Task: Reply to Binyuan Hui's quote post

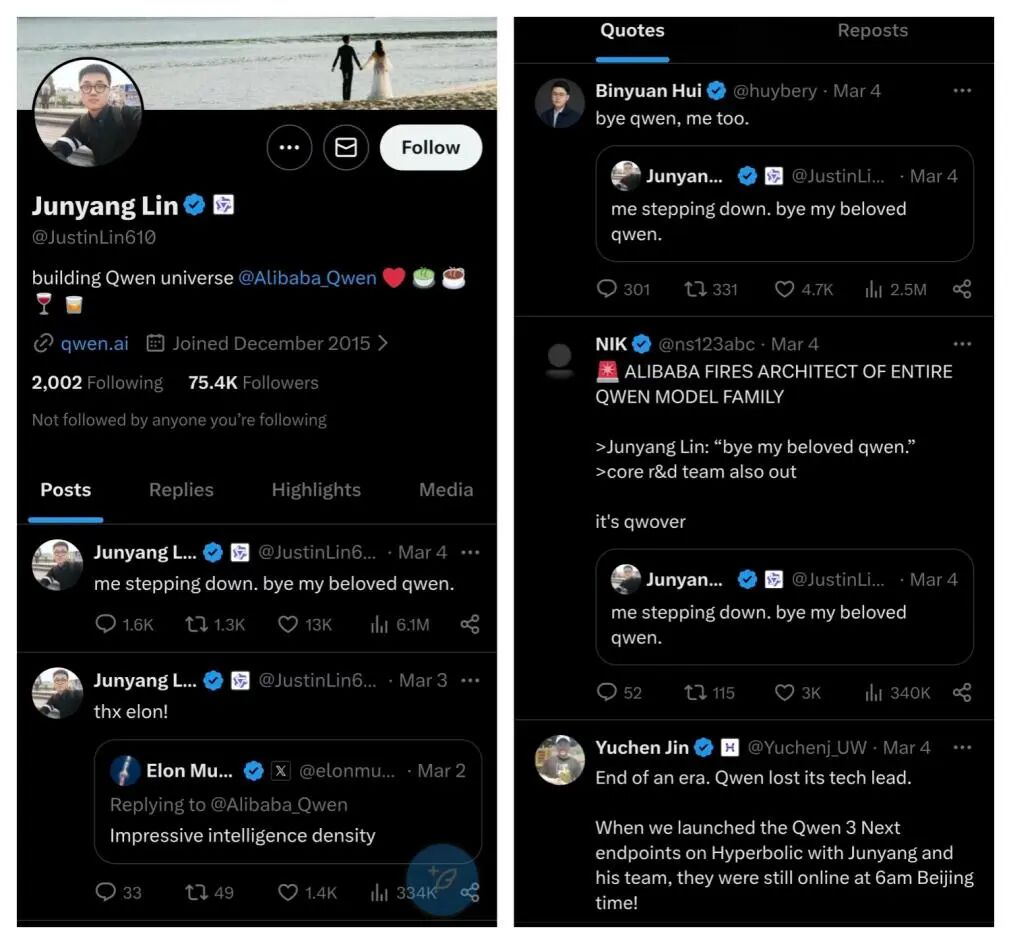Action: (x=607, y=289)
